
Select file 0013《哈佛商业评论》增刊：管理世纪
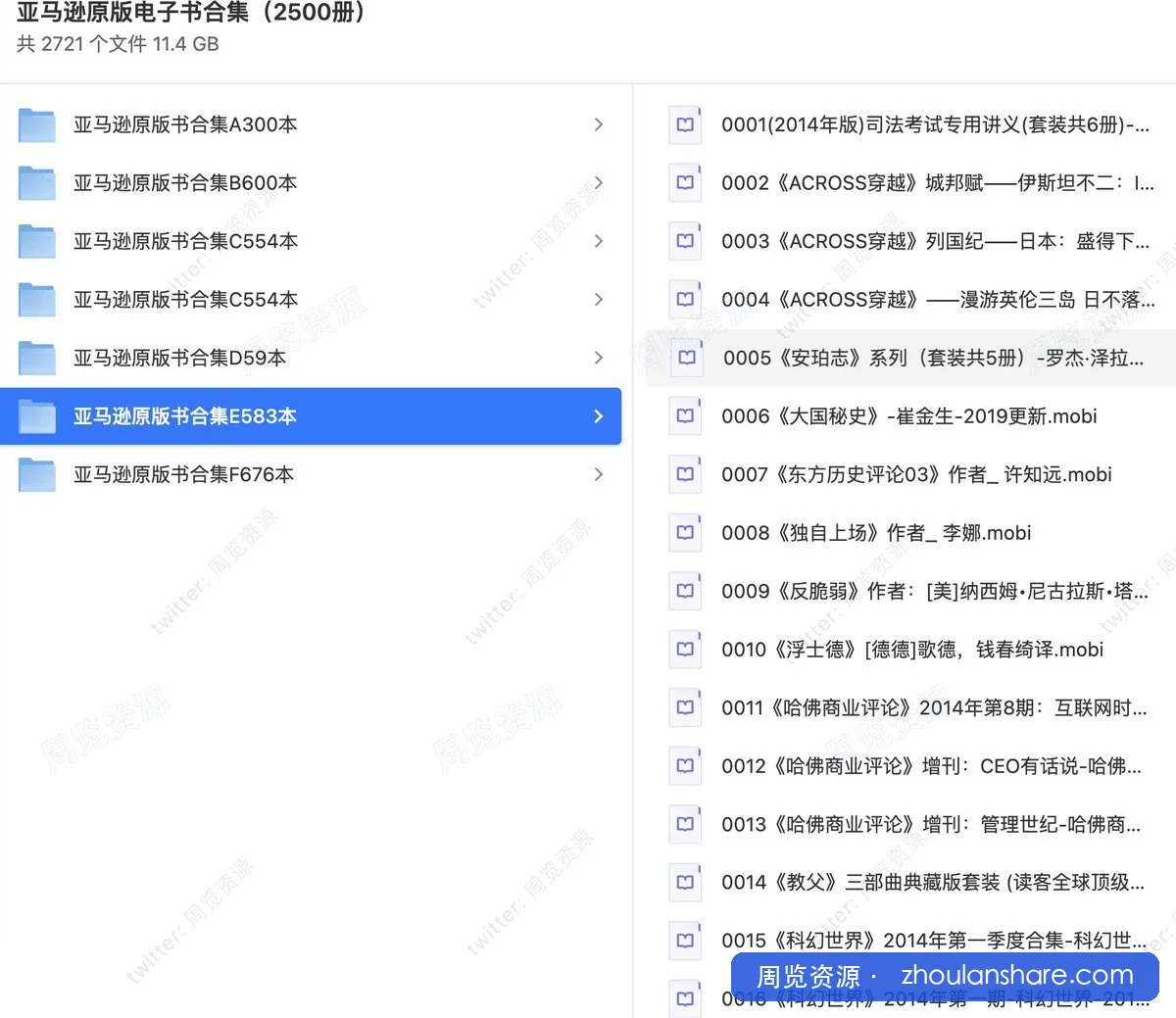pos(932,824)
